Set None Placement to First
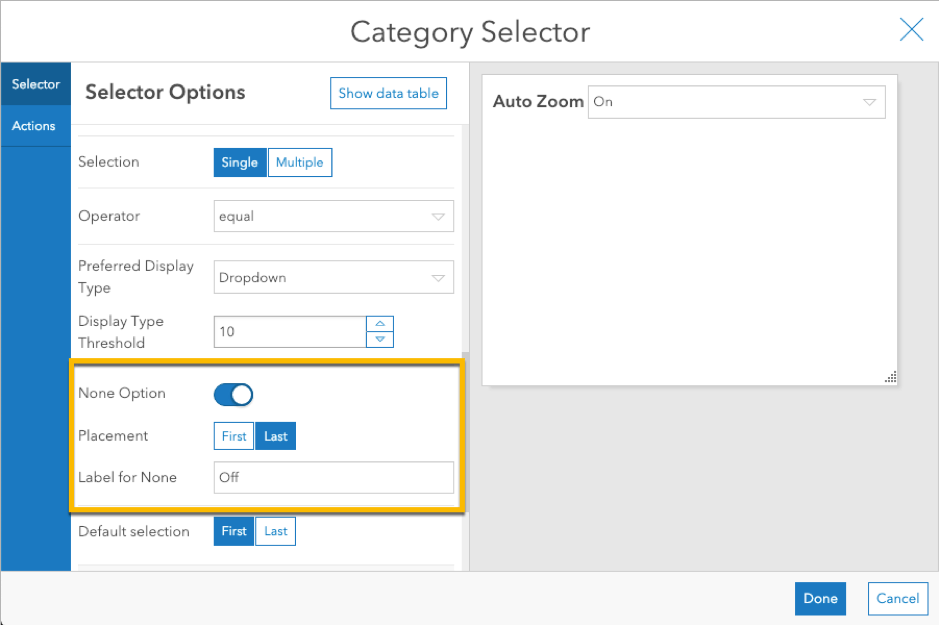 tap(234, 437)
